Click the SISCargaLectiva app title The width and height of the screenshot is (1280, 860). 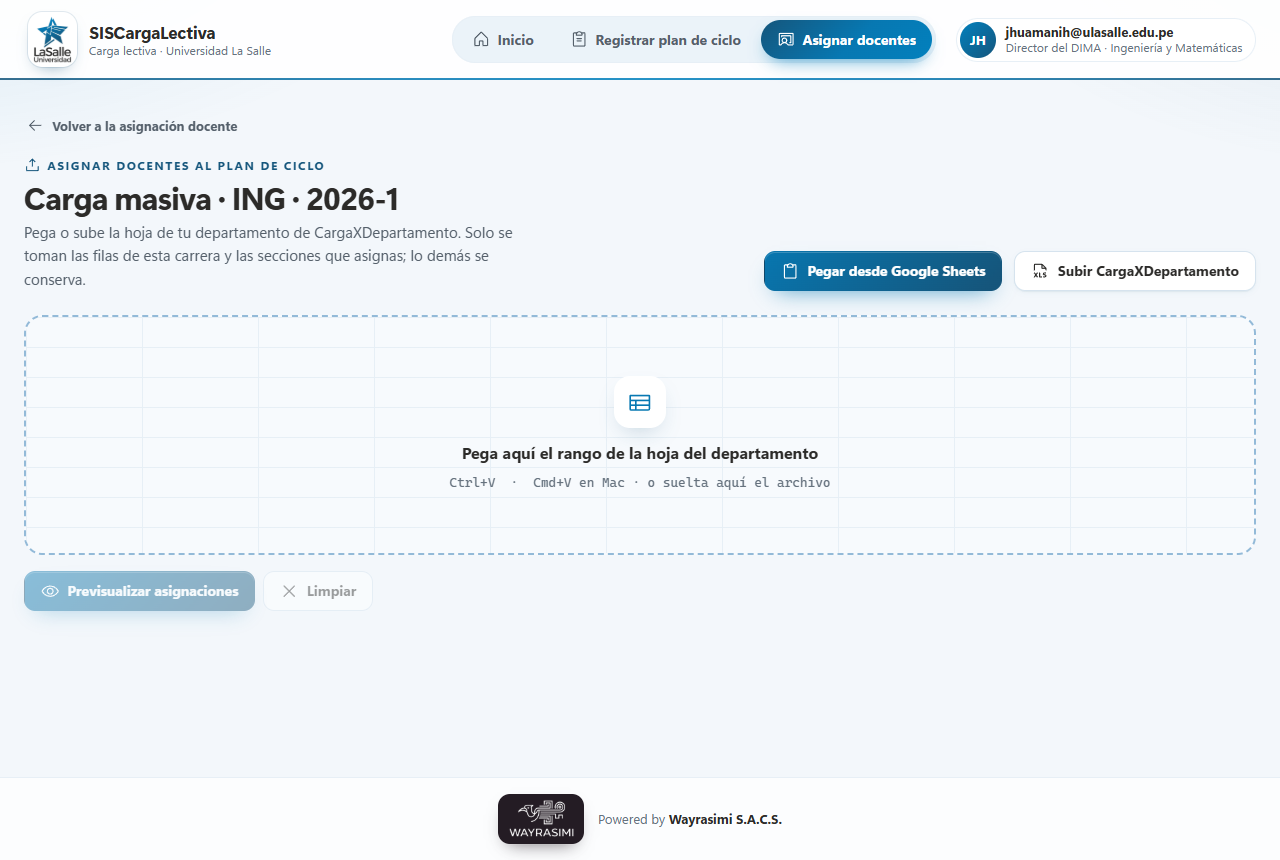152,33
